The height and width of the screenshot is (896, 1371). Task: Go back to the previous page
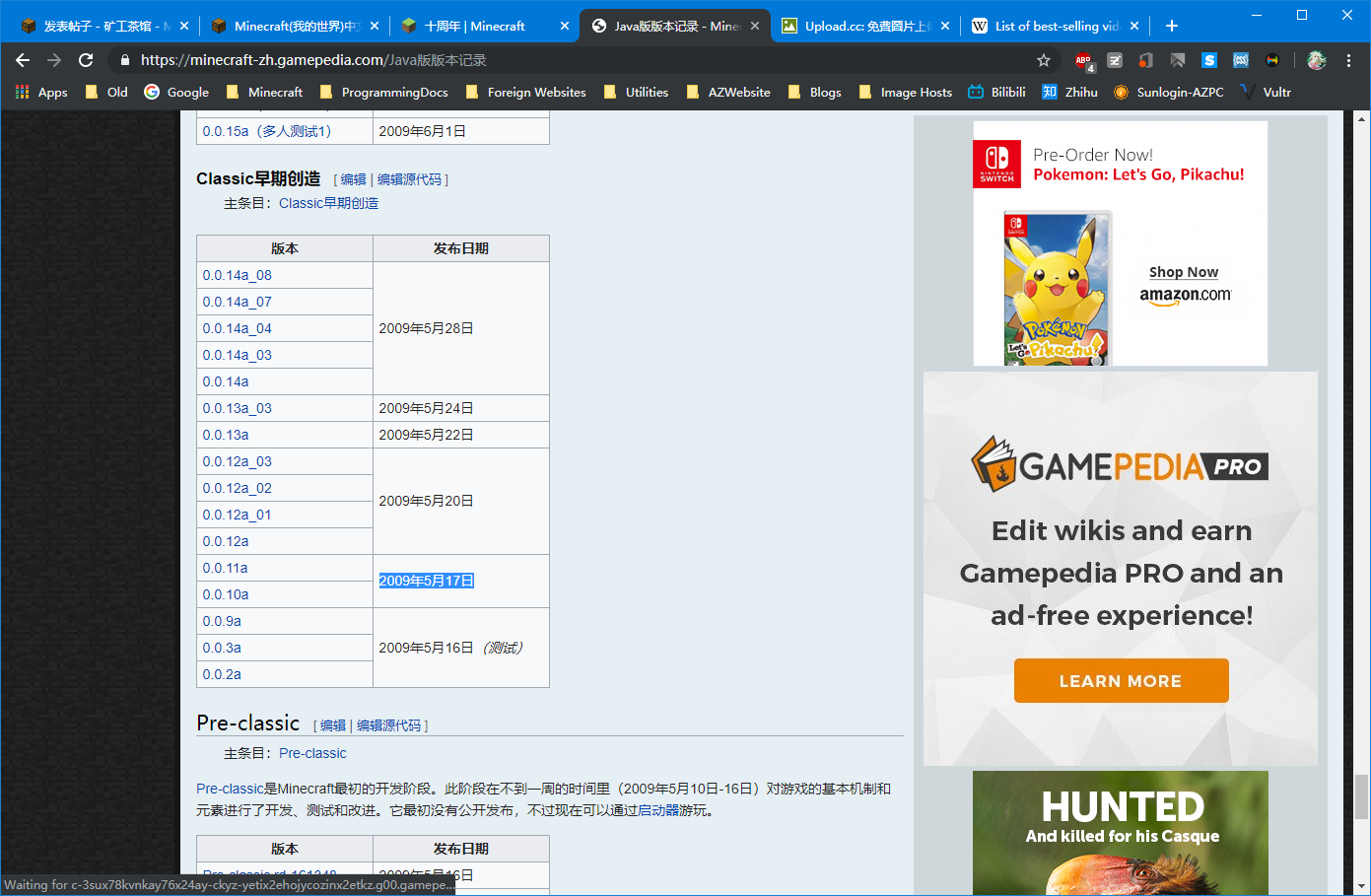click(23, 60)
